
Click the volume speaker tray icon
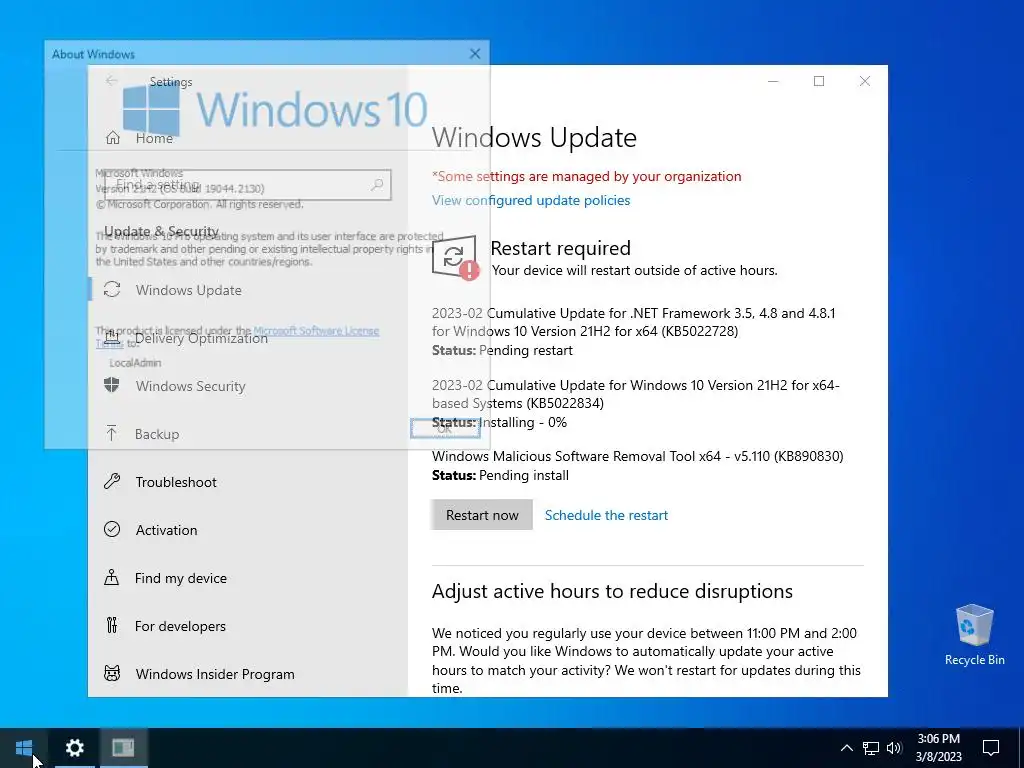894,748
